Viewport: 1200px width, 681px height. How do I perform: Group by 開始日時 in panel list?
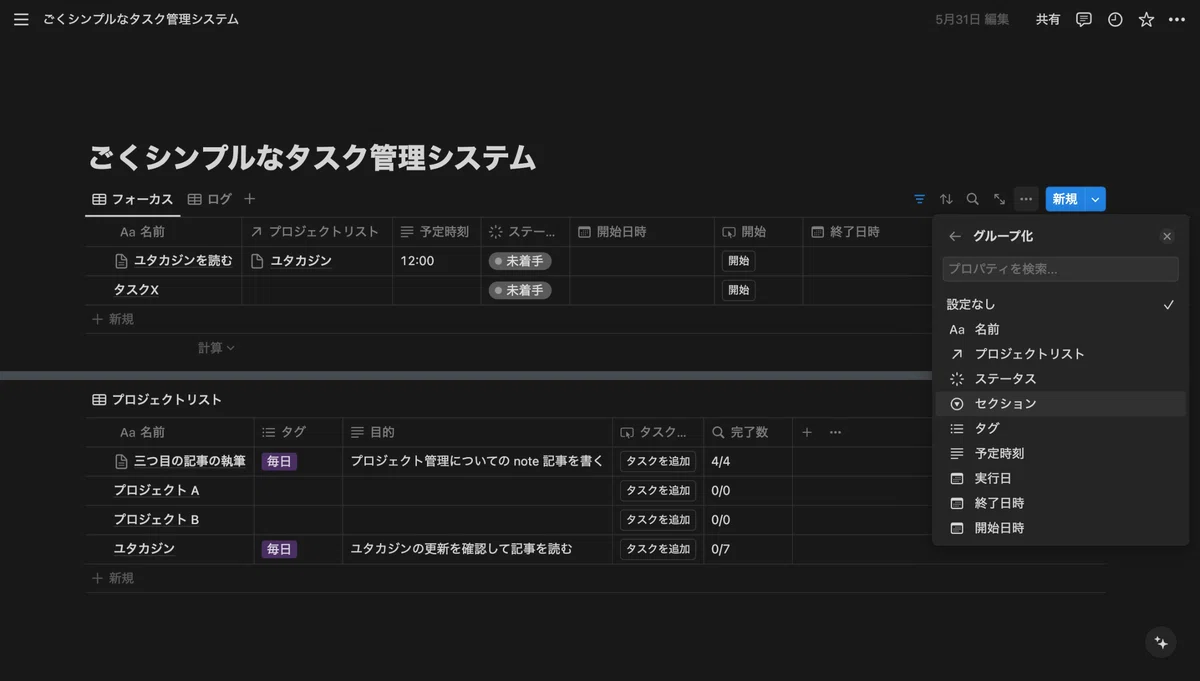(1060, 528)
